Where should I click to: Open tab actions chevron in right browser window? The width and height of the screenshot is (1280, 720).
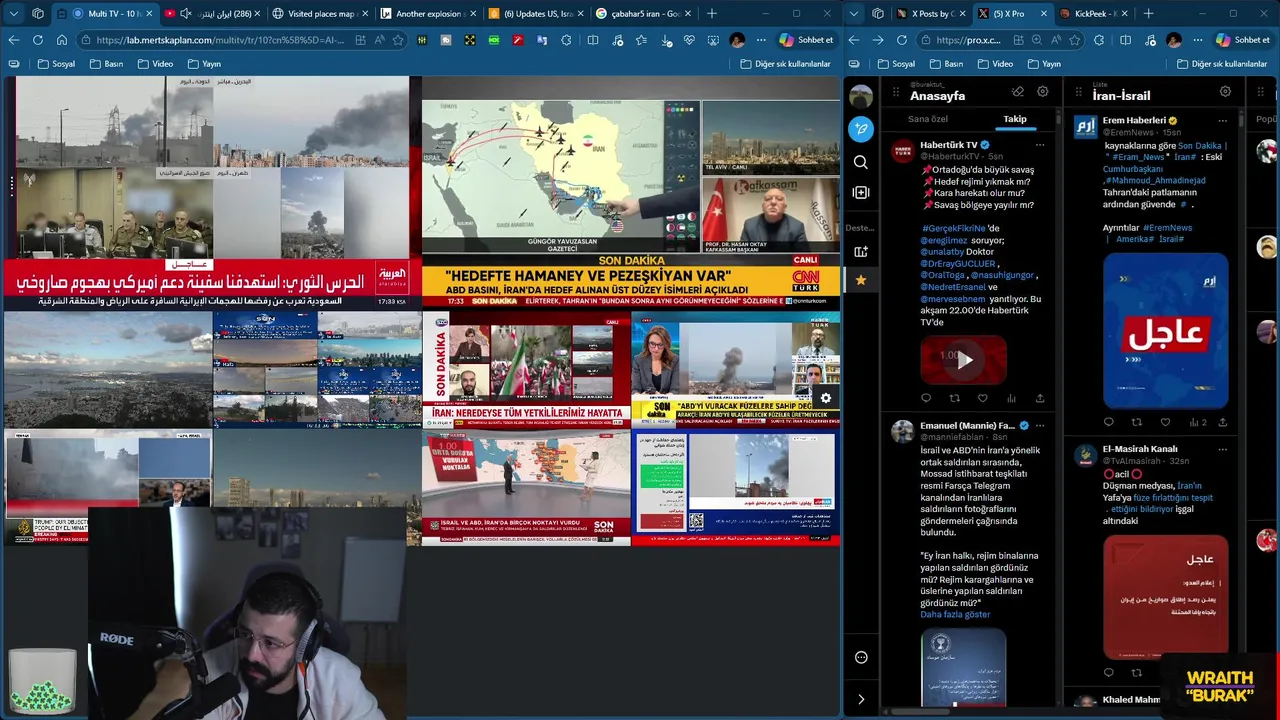tap(855, 13)
